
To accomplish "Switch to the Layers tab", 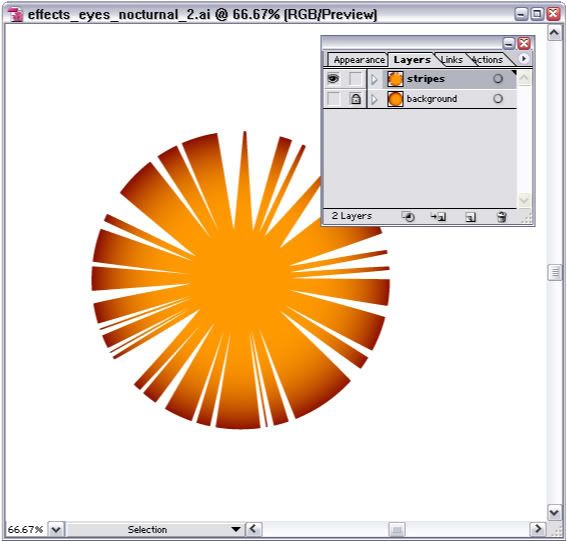I will click(412, 60).
